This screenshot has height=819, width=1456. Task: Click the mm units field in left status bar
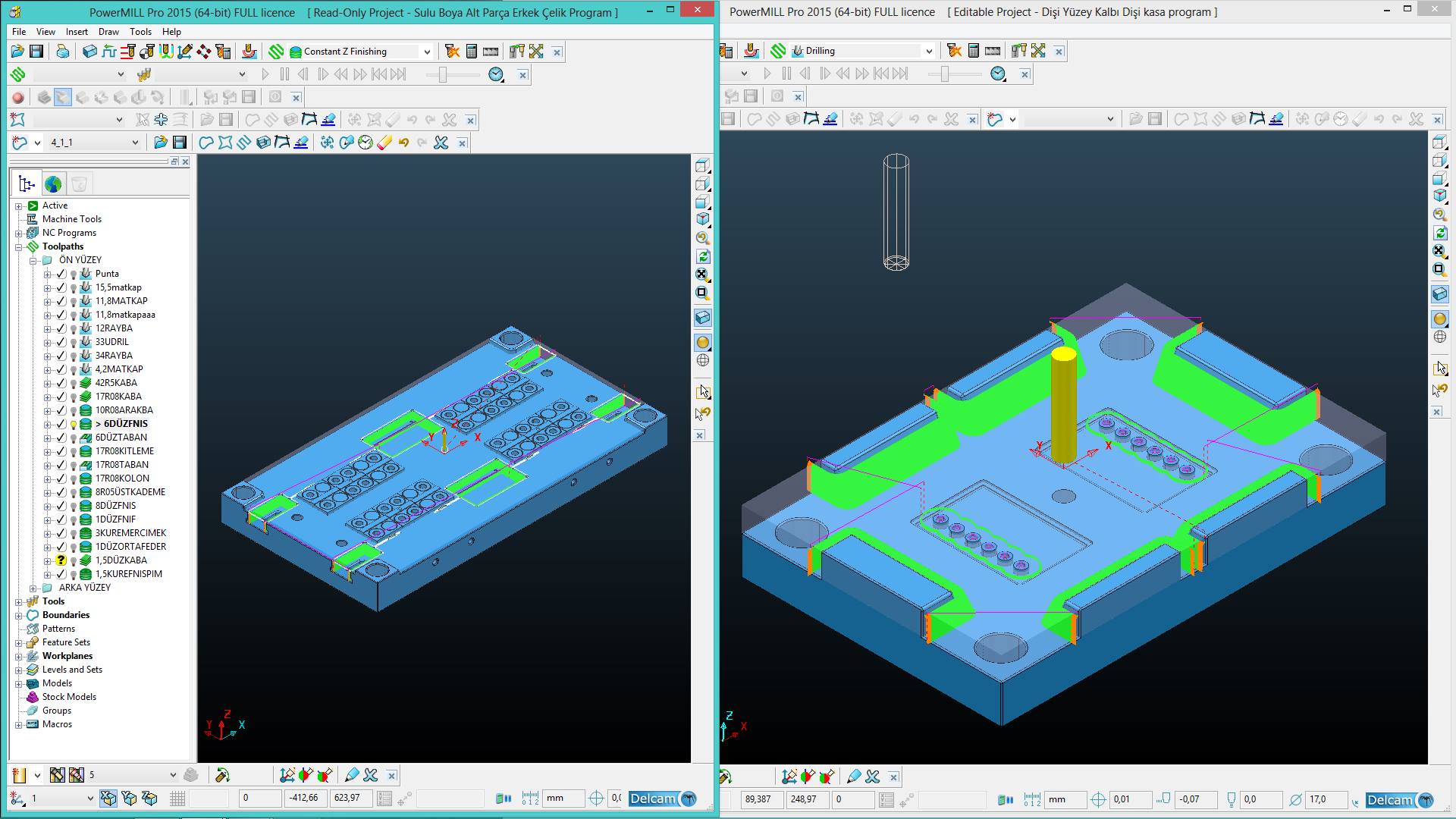[x=565, y=798]
